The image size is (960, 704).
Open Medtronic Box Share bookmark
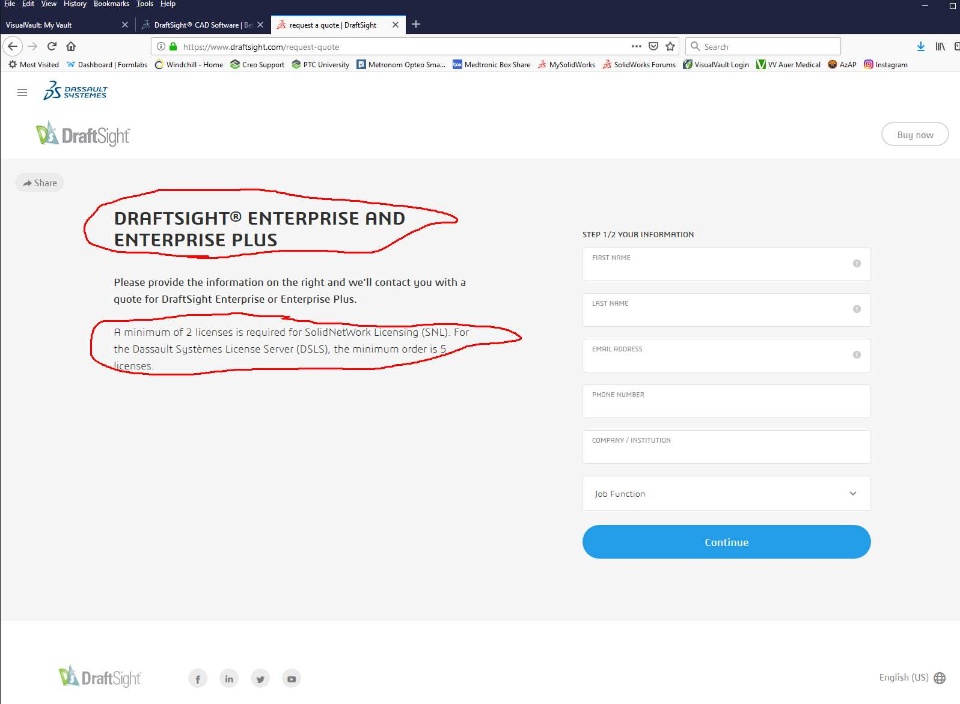tap(492, 64)
